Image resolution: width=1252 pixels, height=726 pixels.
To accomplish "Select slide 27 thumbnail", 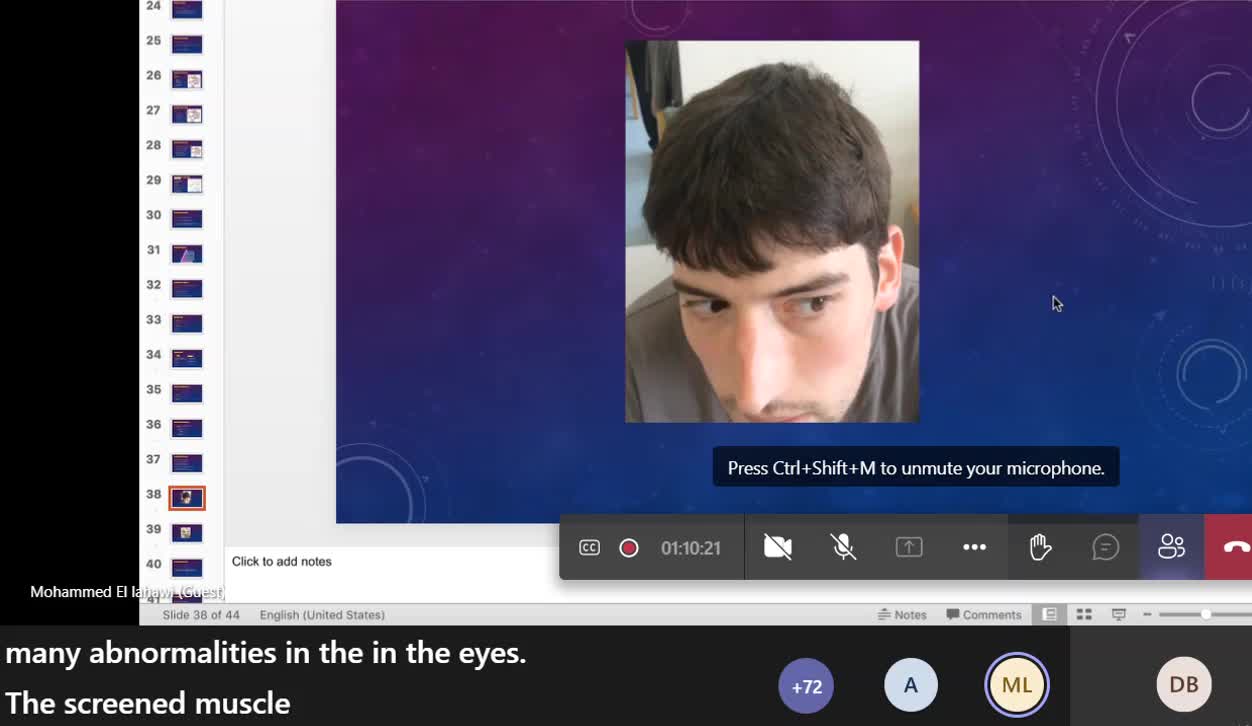I will coord(187,114).
